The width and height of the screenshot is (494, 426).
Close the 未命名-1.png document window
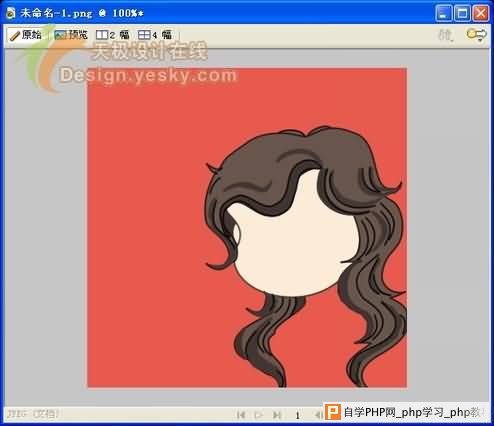click(x=481, y=13)
